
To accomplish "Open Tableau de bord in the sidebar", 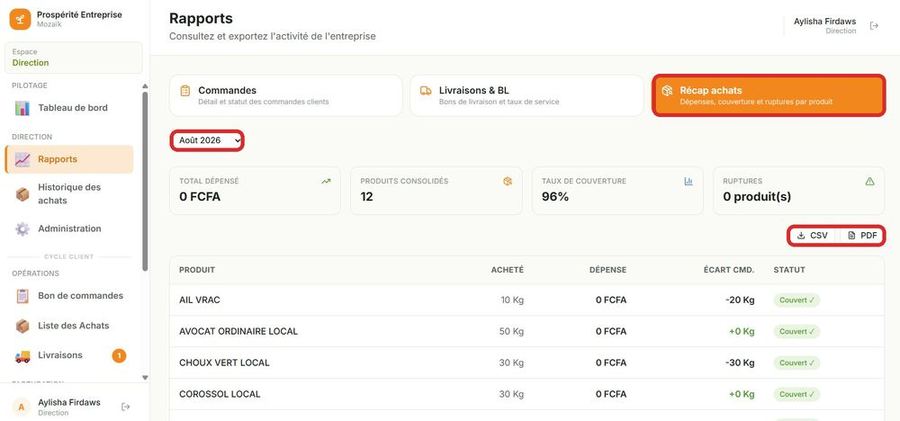I will 69,108.
